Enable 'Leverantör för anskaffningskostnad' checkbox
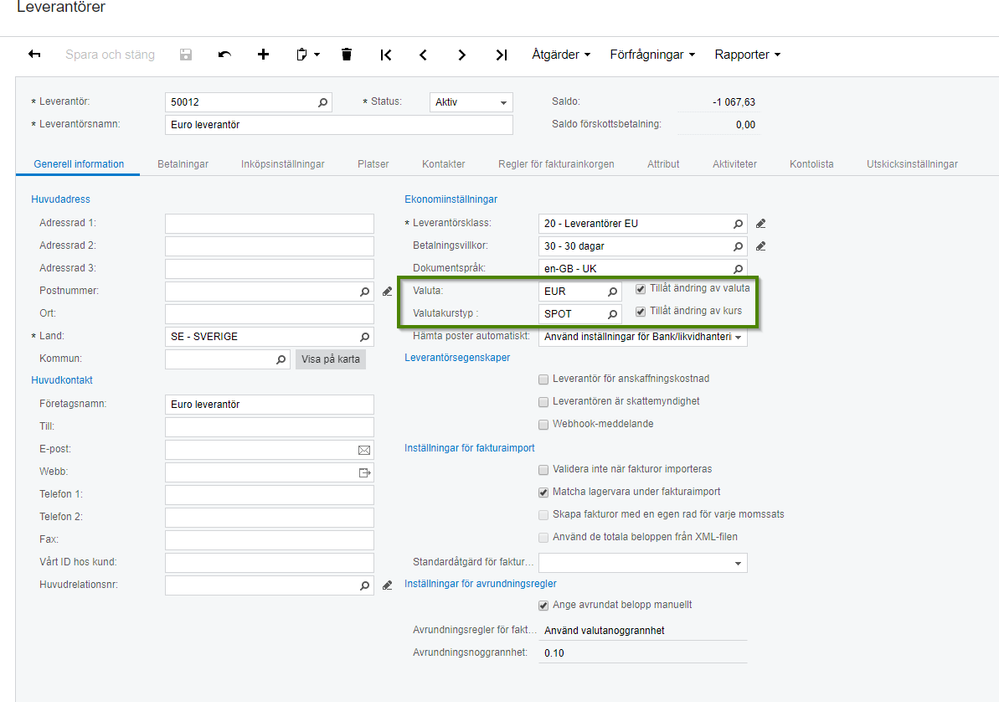The width and height of the screenshot is (999, 702). pos(543,379)
